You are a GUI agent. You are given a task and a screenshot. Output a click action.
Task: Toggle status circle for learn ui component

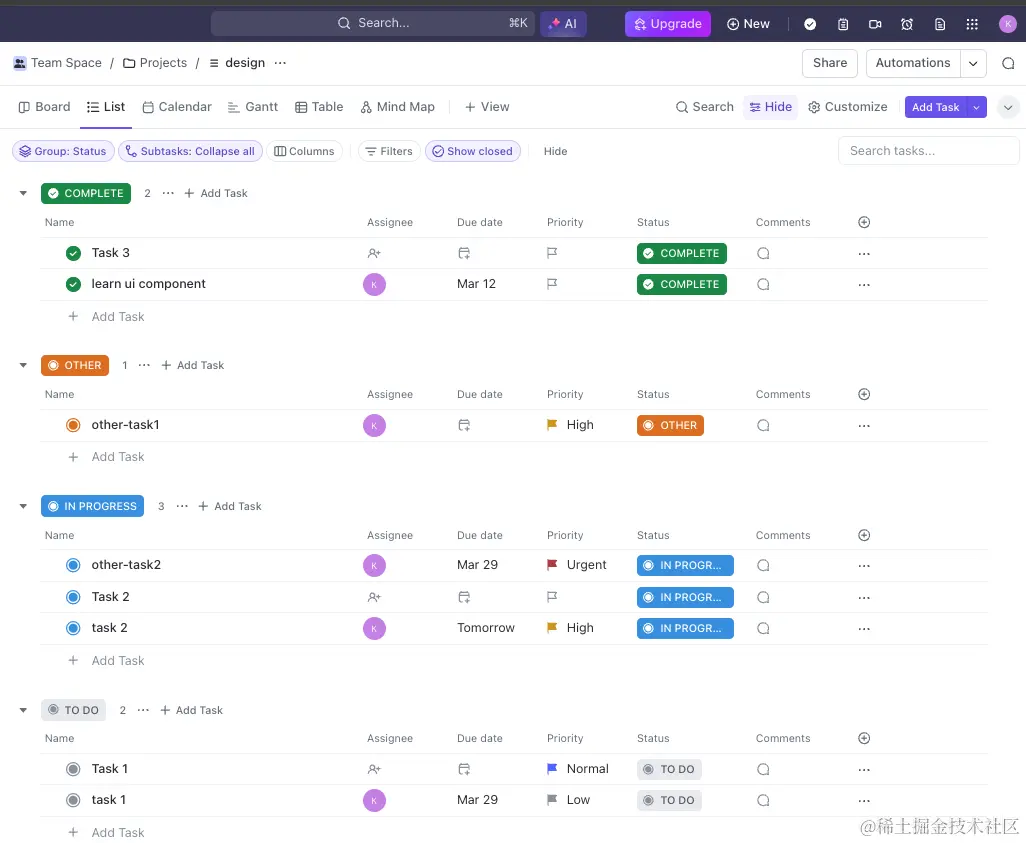click(73, 284)
